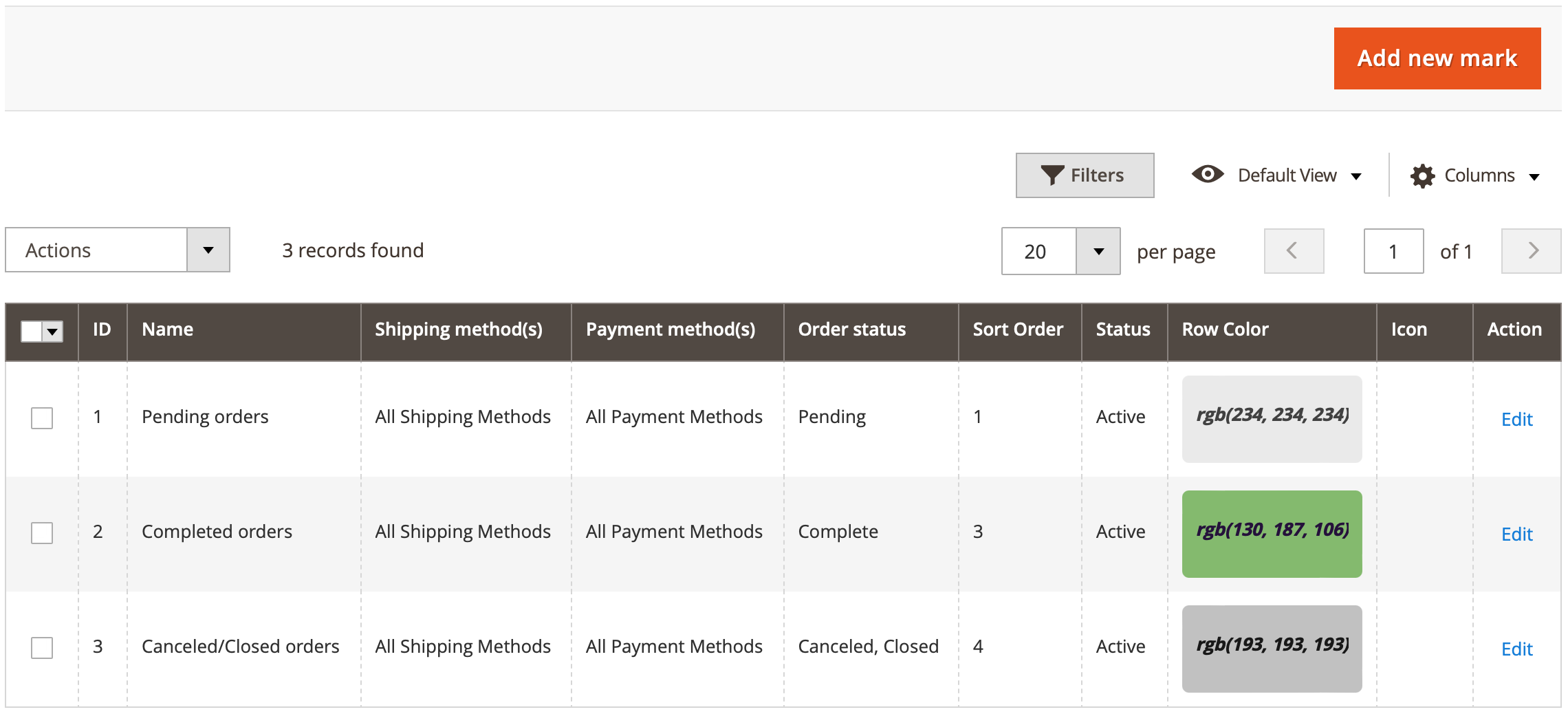Click the Order status column header
1568x714 pixels.
click(871, 332)
